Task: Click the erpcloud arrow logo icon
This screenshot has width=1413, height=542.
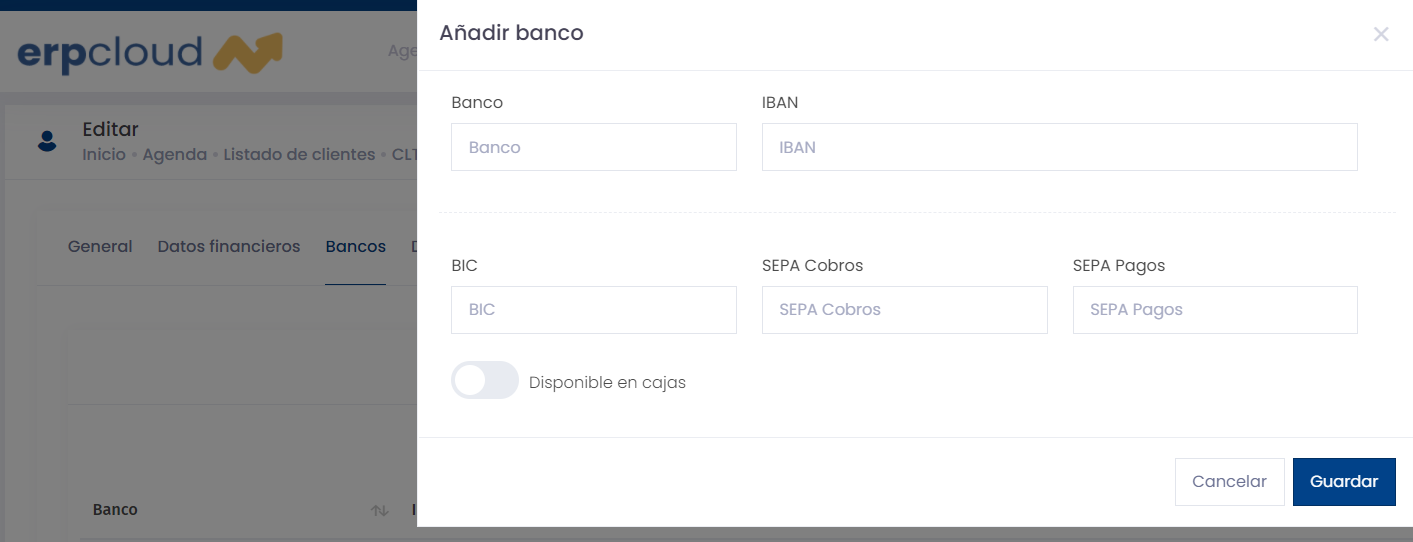Action: tap(248, 53)
